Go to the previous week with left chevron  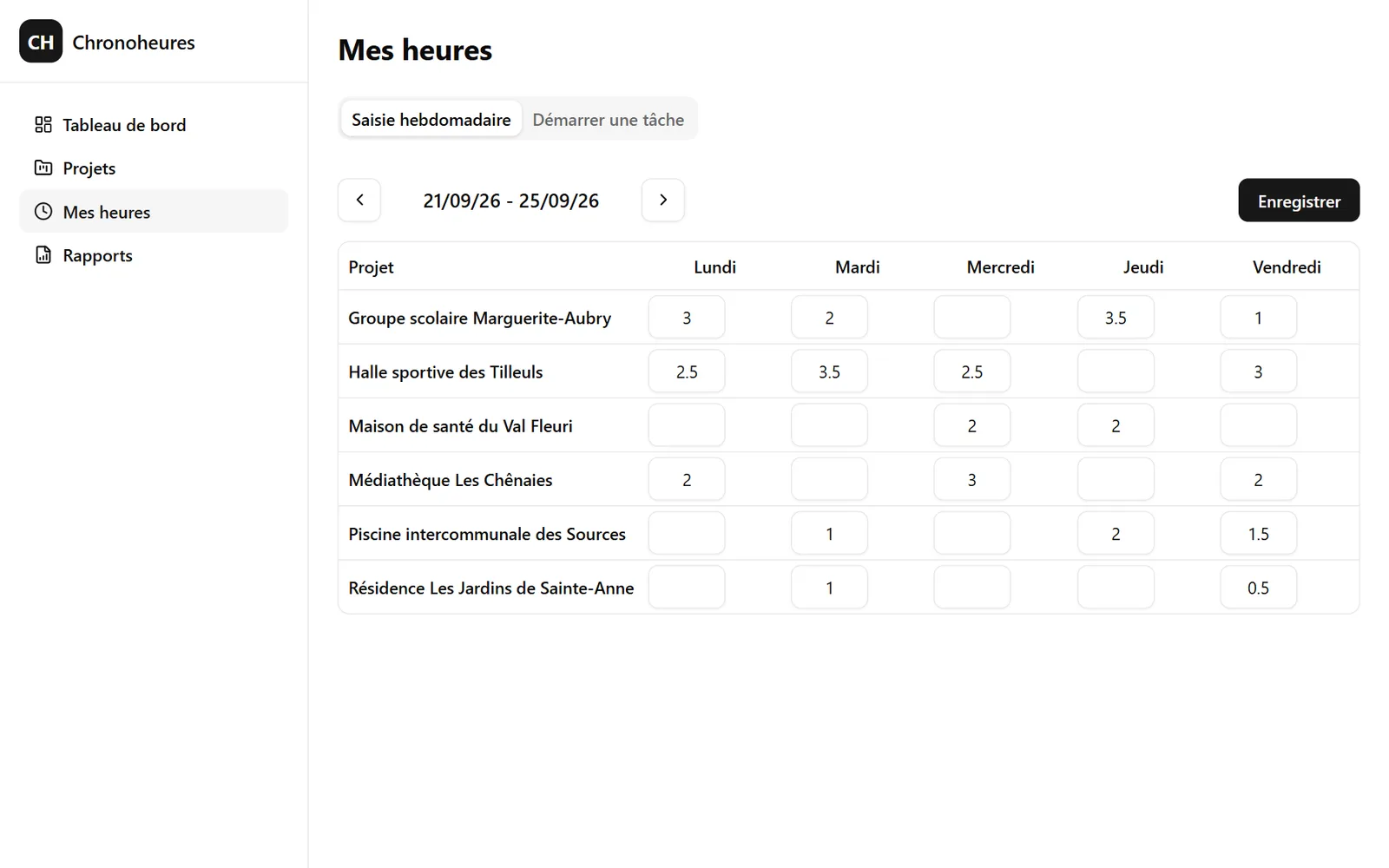pos(359,201)
